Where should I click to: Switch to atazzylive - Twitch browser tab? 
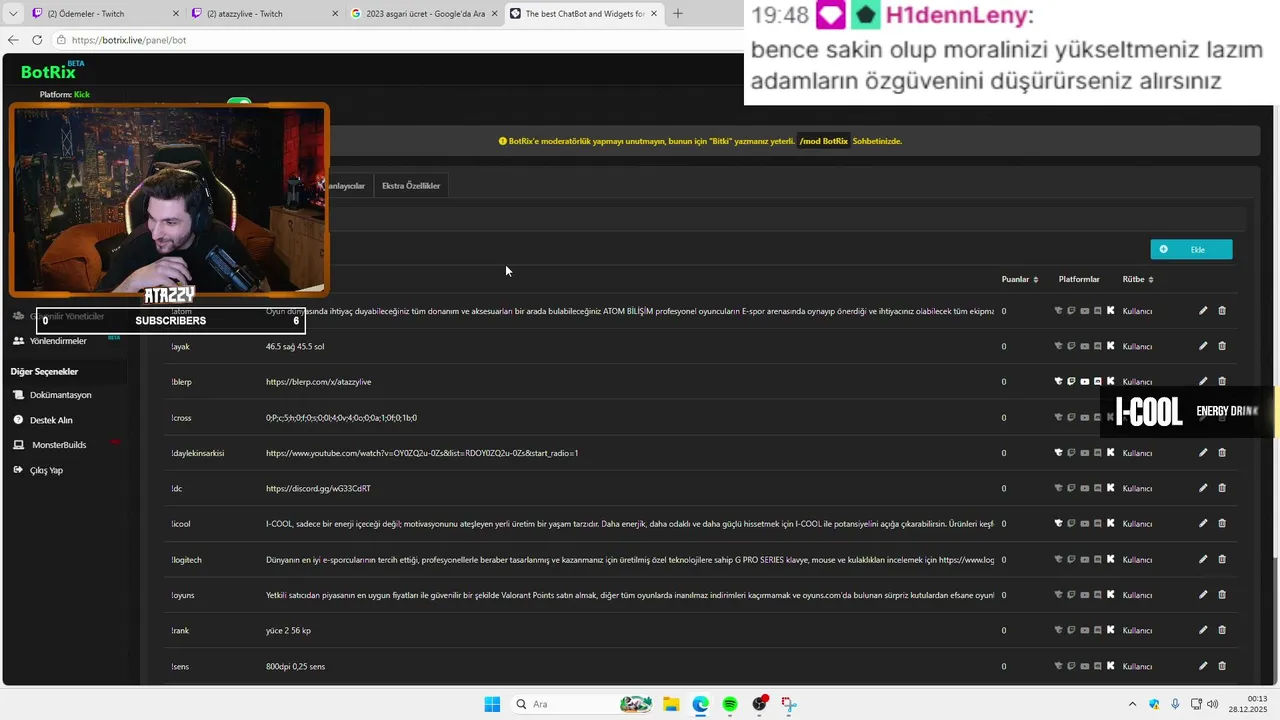point(264,13)
